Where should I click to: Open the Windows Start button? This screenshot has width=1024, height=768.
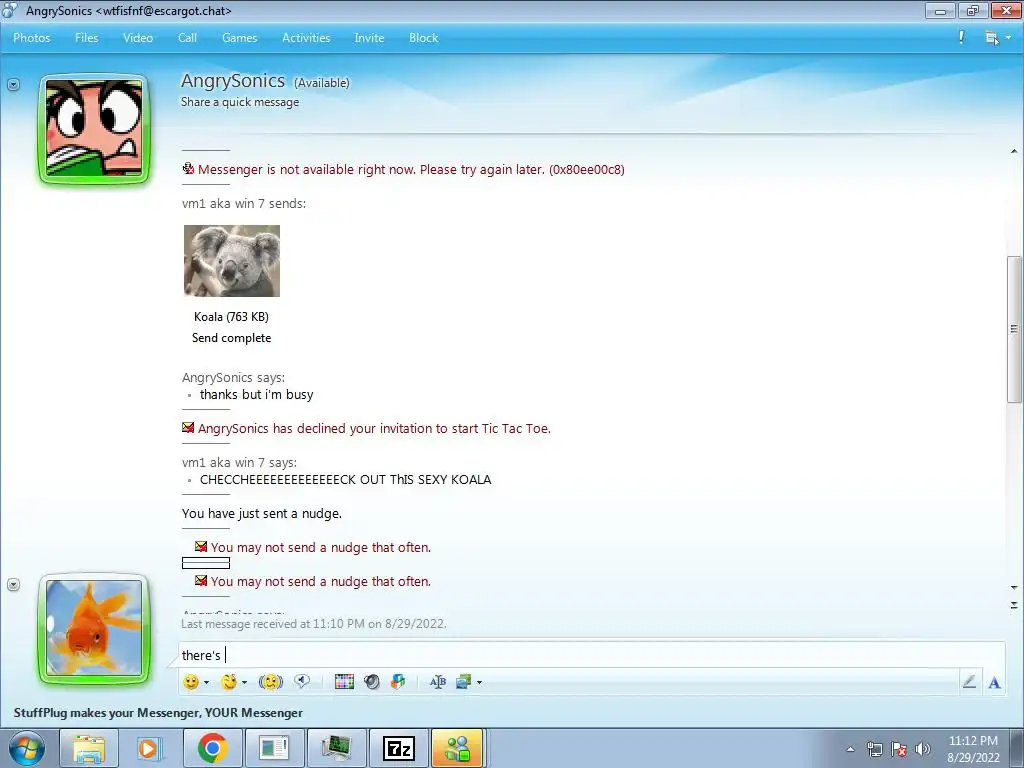[27, 748]
